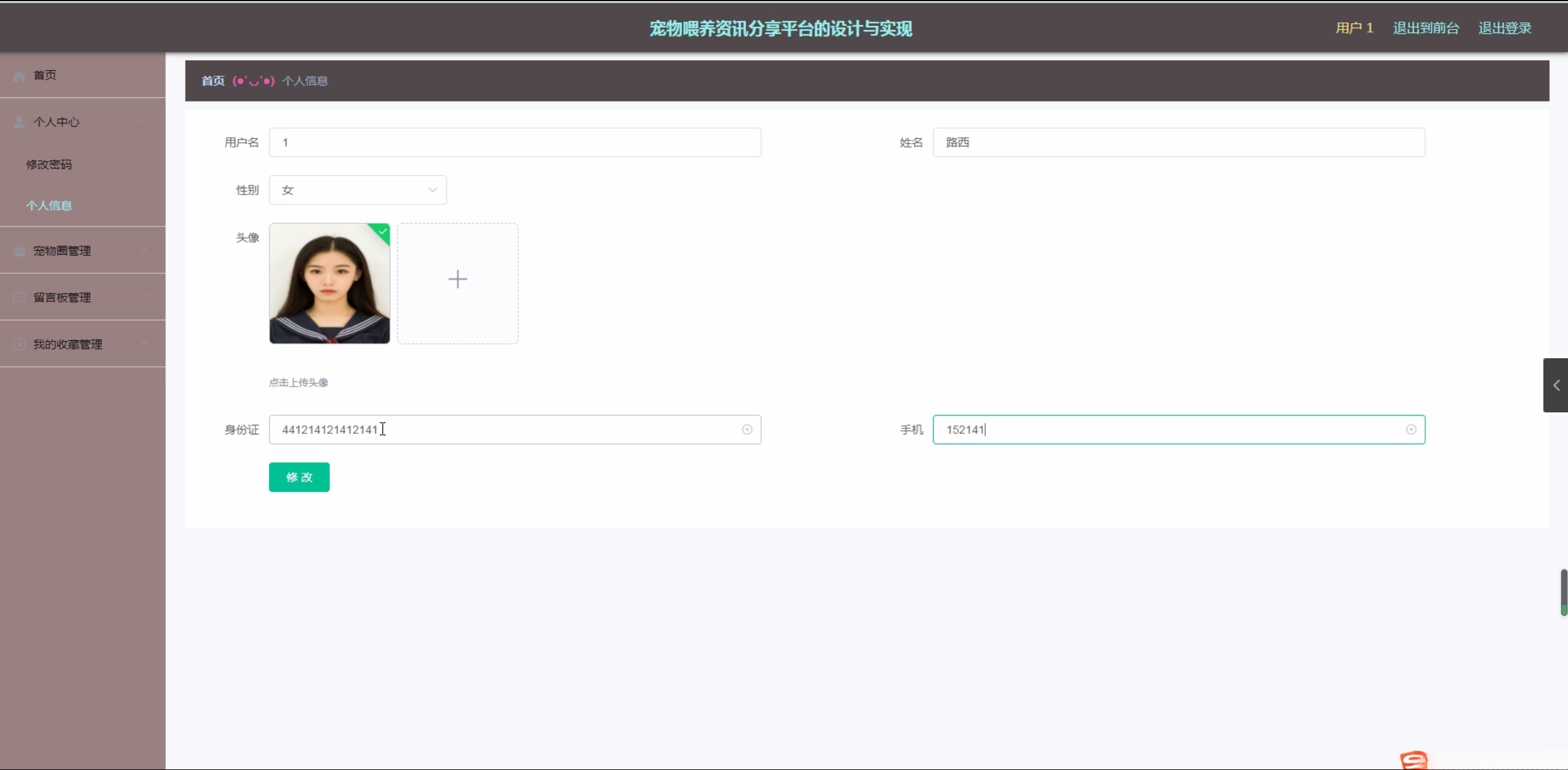Image resolution: width=1568 pixels, height=770 pixels.
Task: Select the 个人信息 menu item
Action: tap(49, 206)
